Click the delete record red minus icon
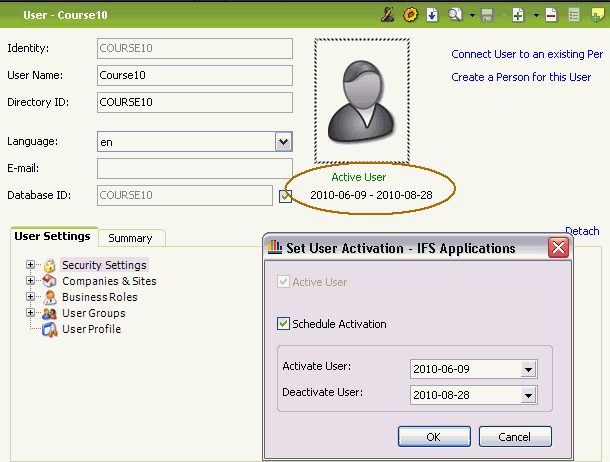 coord(551,15)
